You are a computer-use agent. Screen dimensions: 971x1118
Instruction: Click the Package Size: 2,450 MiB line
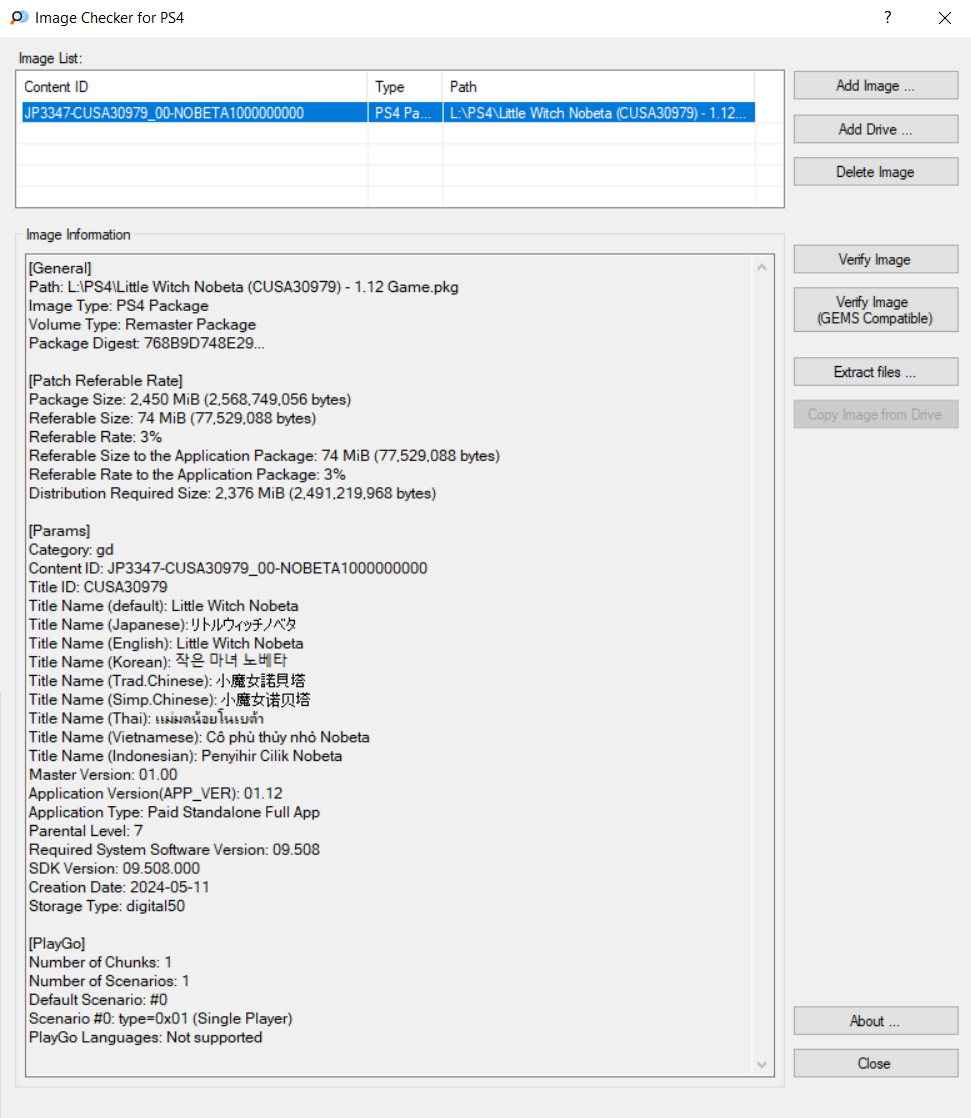pos(190,399)
